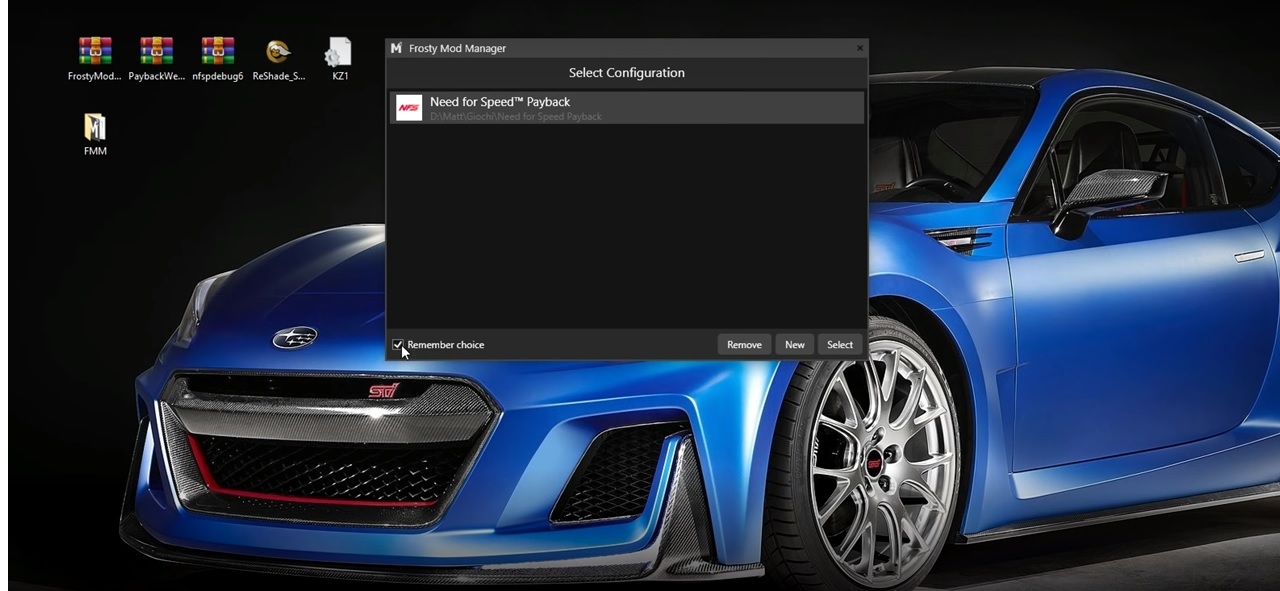Image resolution: width=1280 pixels, height=591 pixels.
Task: Click the Remember choice label text
Action: 446,345
